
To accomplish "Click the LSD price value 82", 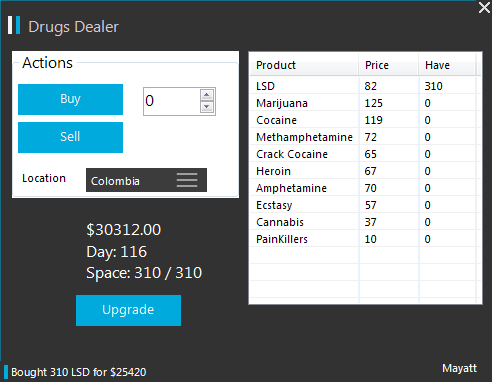I will pyautogui.click(x=370, y=86).
